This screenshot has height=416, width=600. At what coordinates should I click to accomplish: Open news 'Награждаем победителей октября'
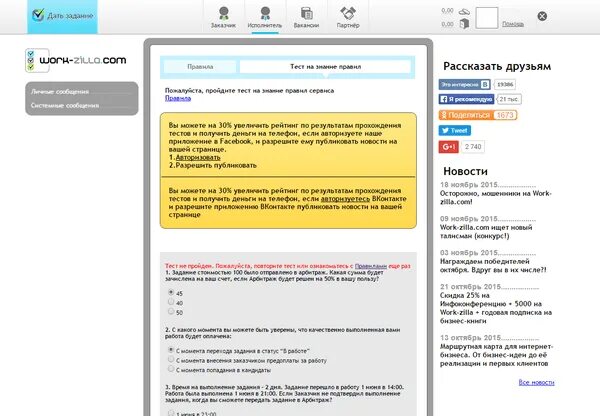(x=493, y=266)
